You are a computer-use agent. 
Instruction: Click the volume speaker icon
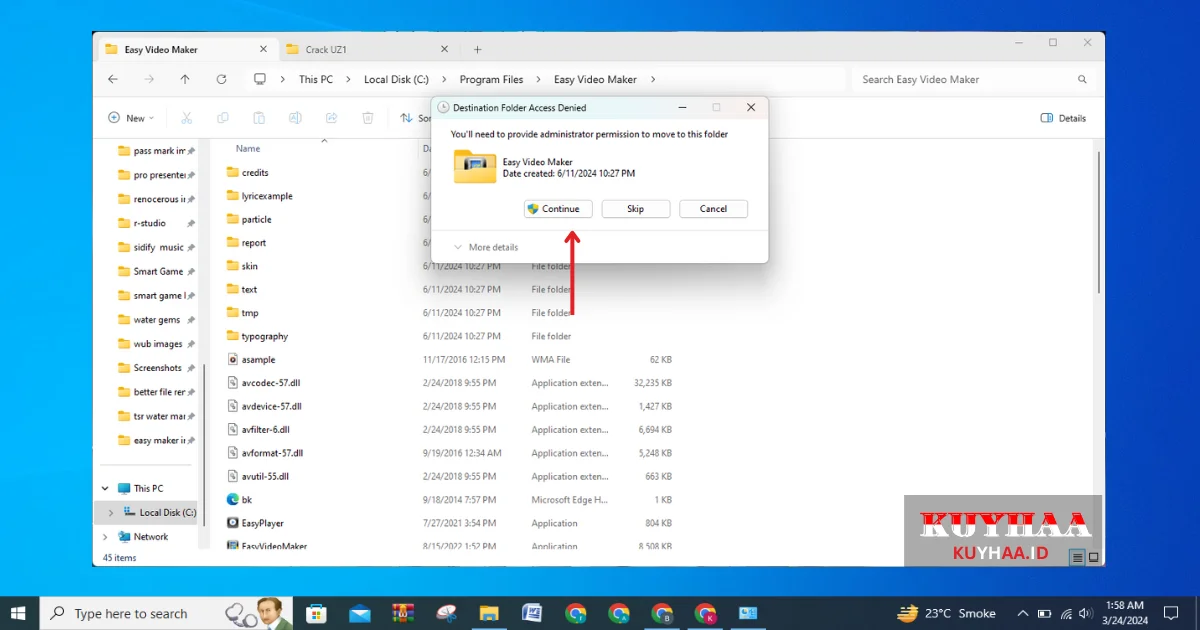tap(1086, 613)
